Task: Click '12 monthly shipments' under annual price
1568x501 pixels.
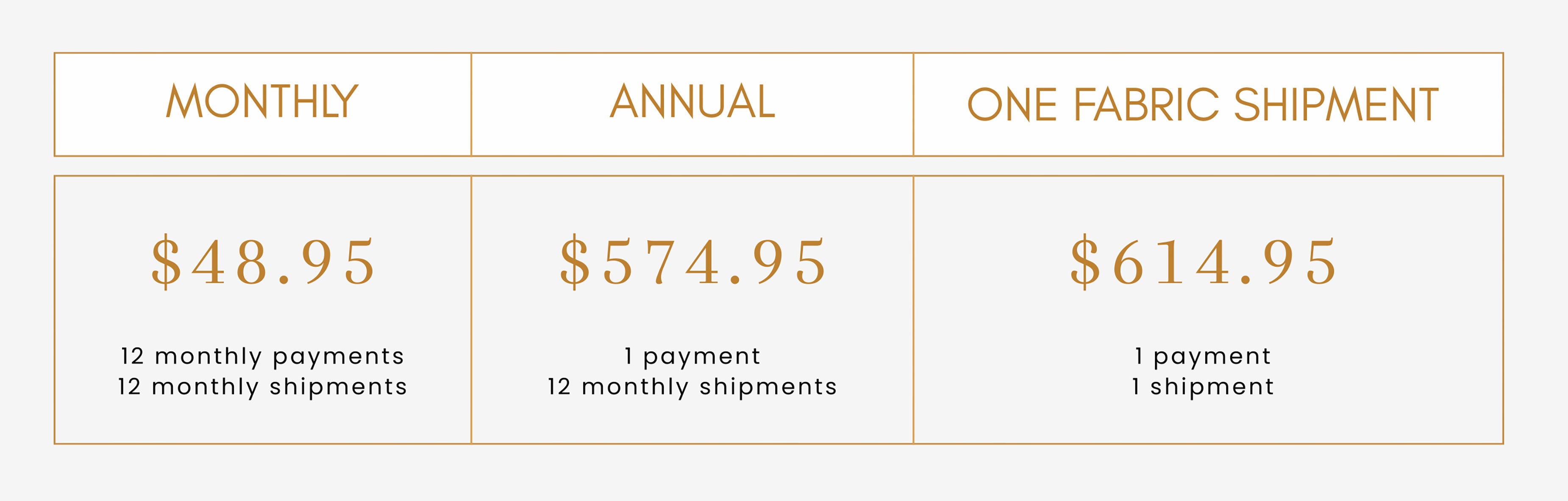Action: coord(693,387)
